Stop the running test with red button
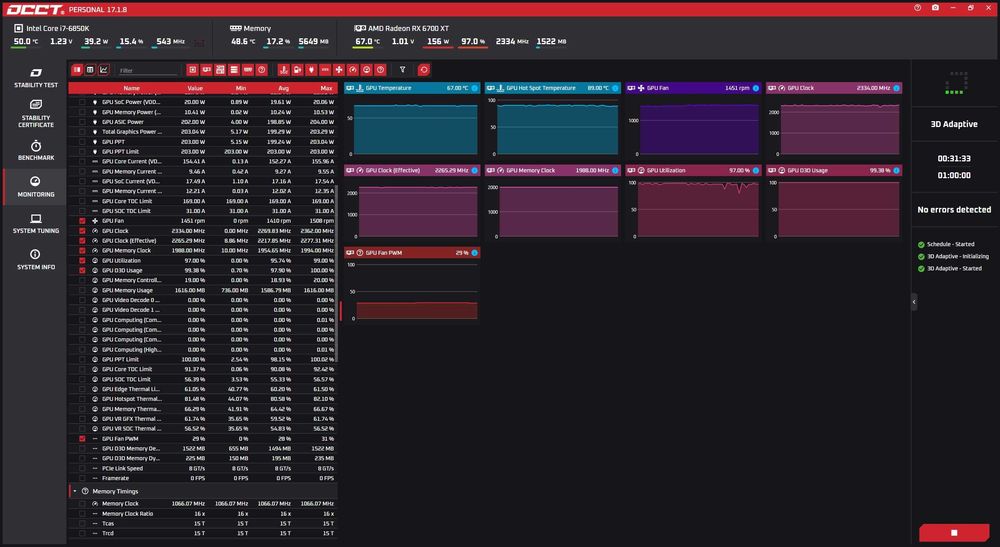Image resolution: width=1000 pixels, height=547 pixels. coord(954,532)
